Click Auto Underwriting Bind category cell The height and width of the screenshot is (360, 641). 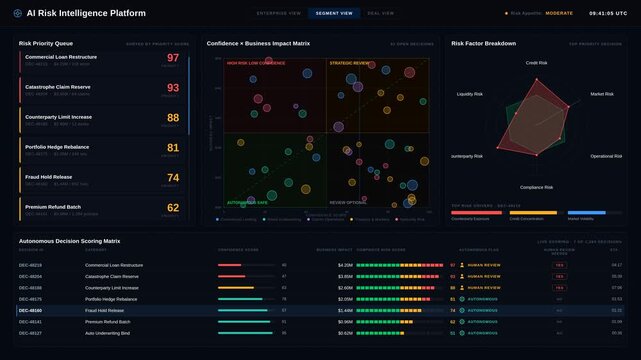pyautogui.click(x=108, y=333)
